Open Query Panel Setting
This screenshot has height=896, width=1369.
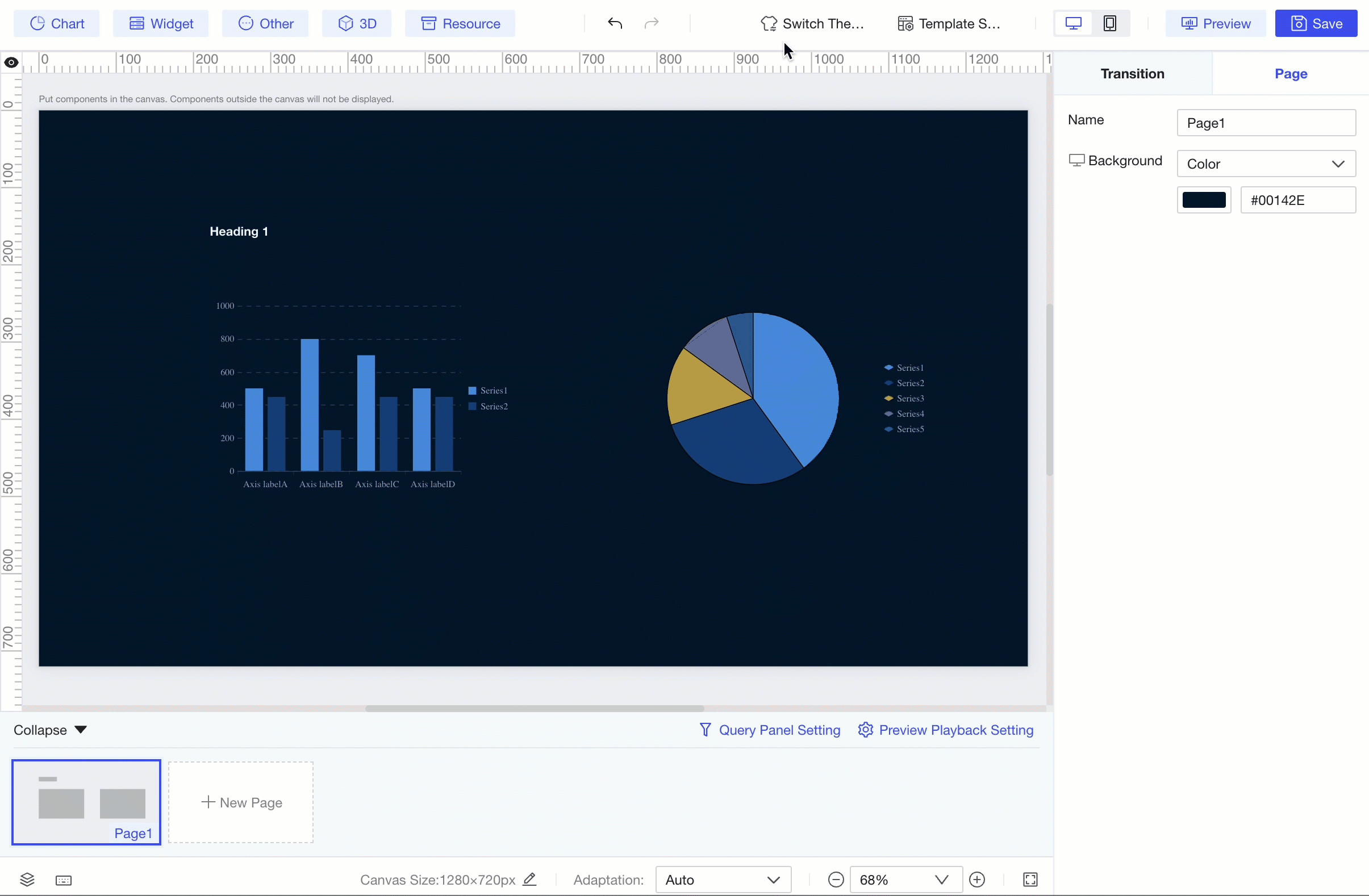pos(770,730)
